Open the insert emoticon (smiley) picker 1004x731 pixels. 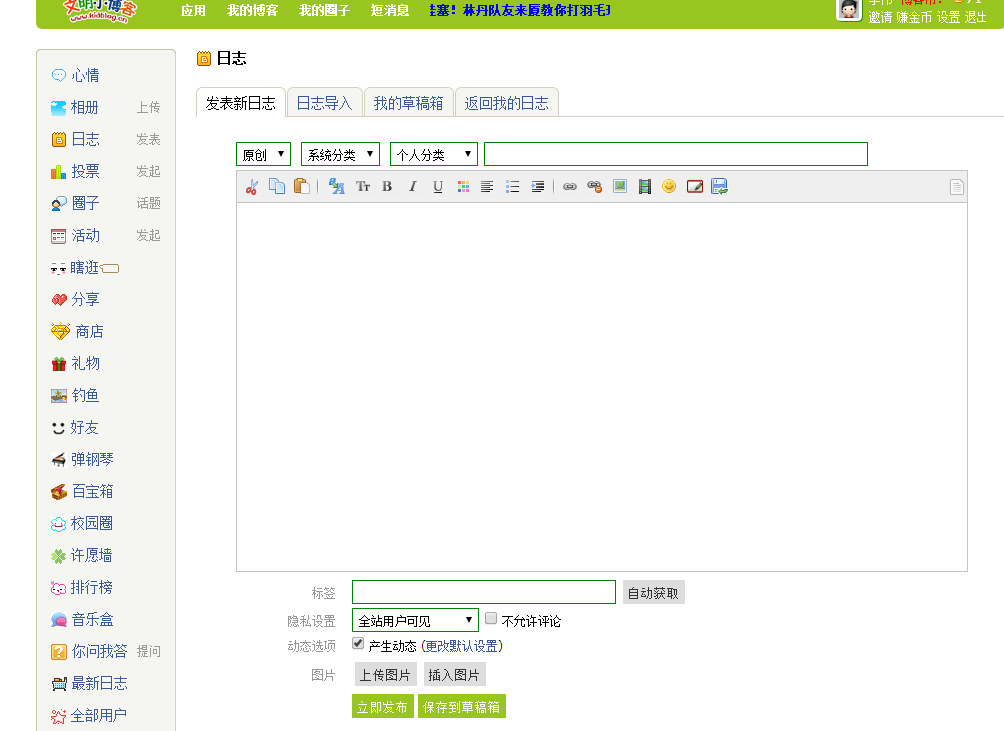pos(668,186)
